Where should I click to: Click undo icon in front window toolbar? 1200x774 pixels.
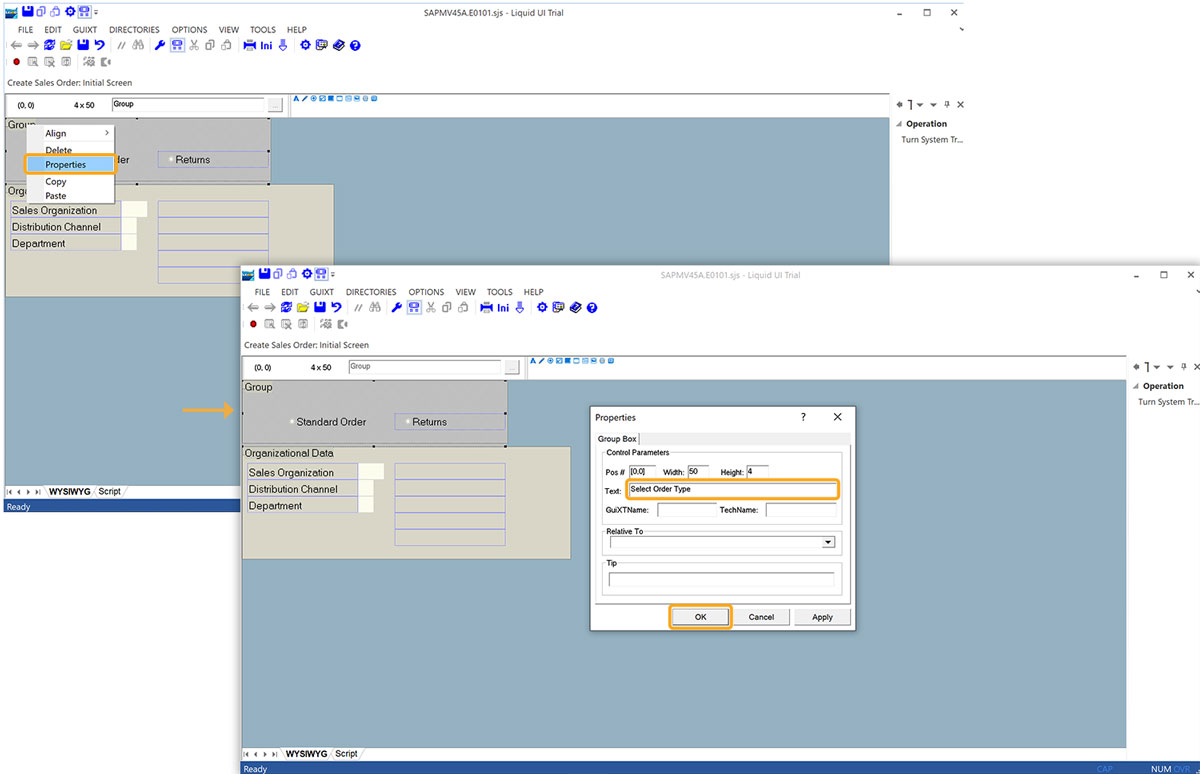click(x=336, y=308)
